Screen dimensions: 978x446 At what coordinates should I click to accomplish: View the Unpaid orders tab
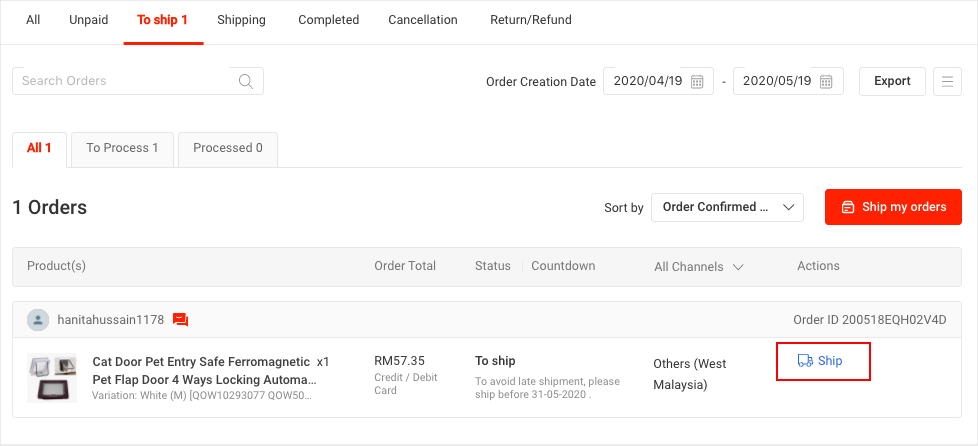click(89, 20)
